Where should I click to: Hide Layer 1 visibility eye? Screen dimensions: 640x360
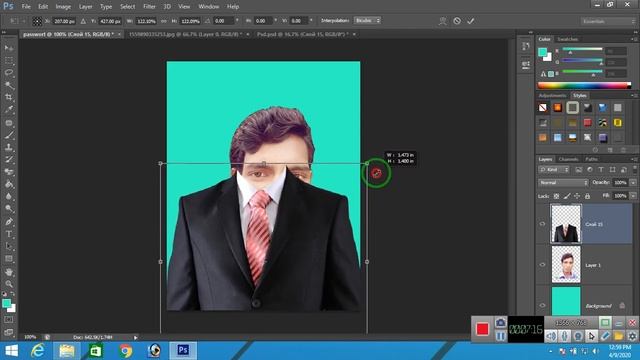pos(542,265)
